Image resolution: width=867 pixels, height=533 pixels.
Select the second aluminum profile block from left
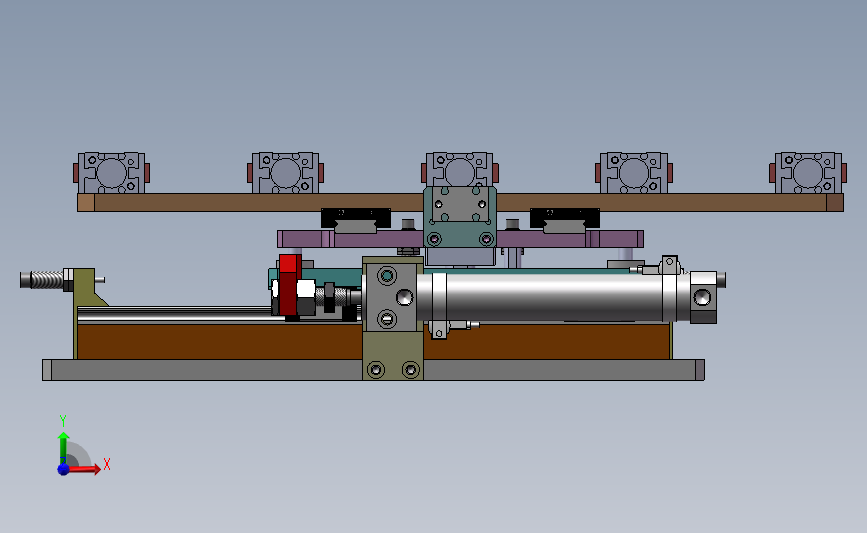(285, 173)
